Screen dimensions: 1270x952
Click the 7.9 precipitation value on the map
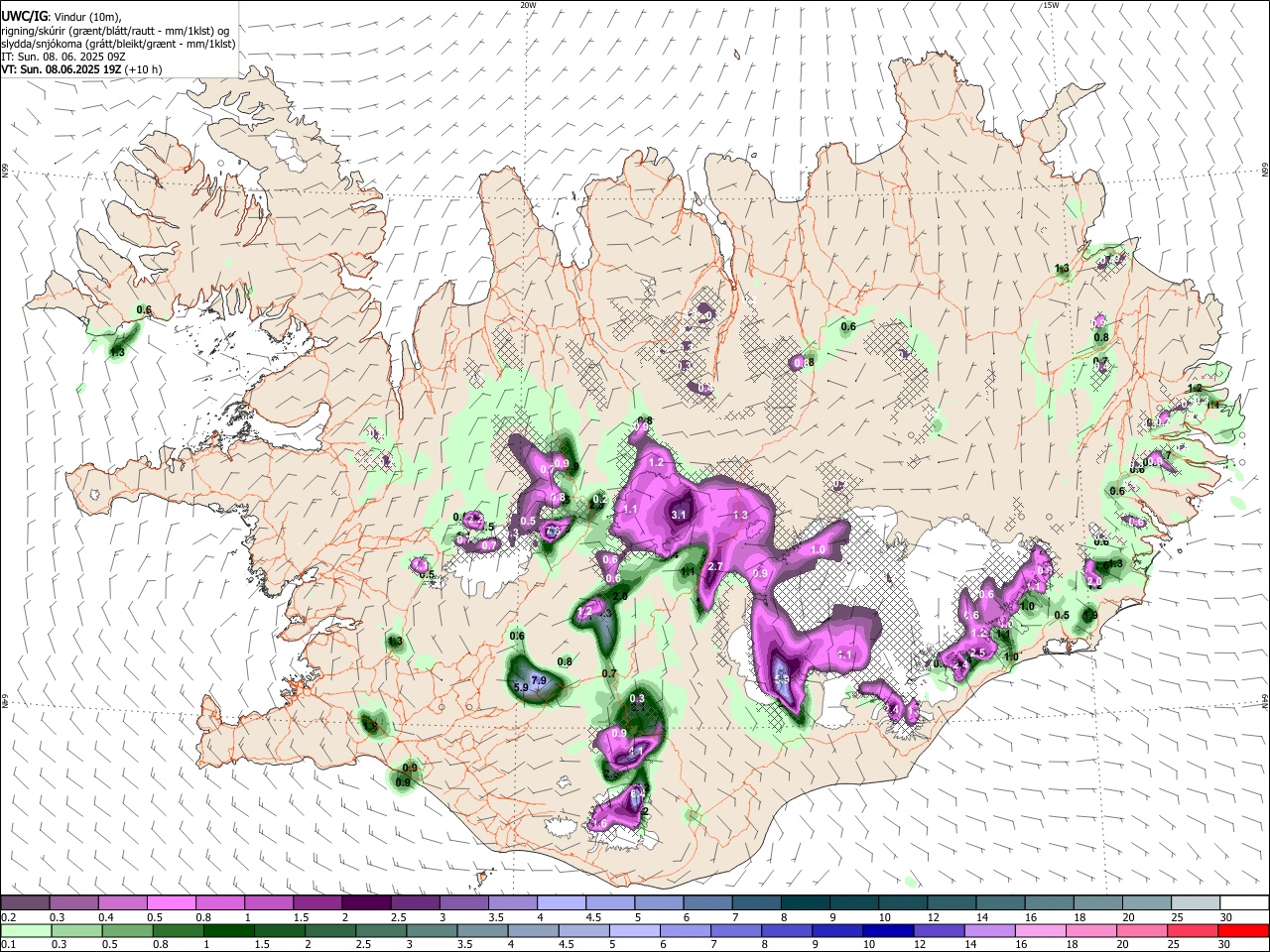539,680
